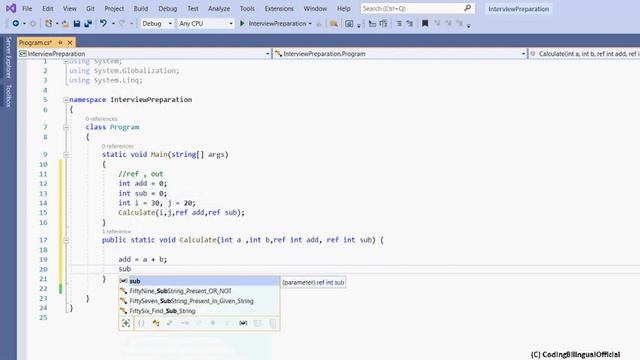Viewport: 640px width, 360px height.
Task: Click the search magnifier icon
Action: 467,8
